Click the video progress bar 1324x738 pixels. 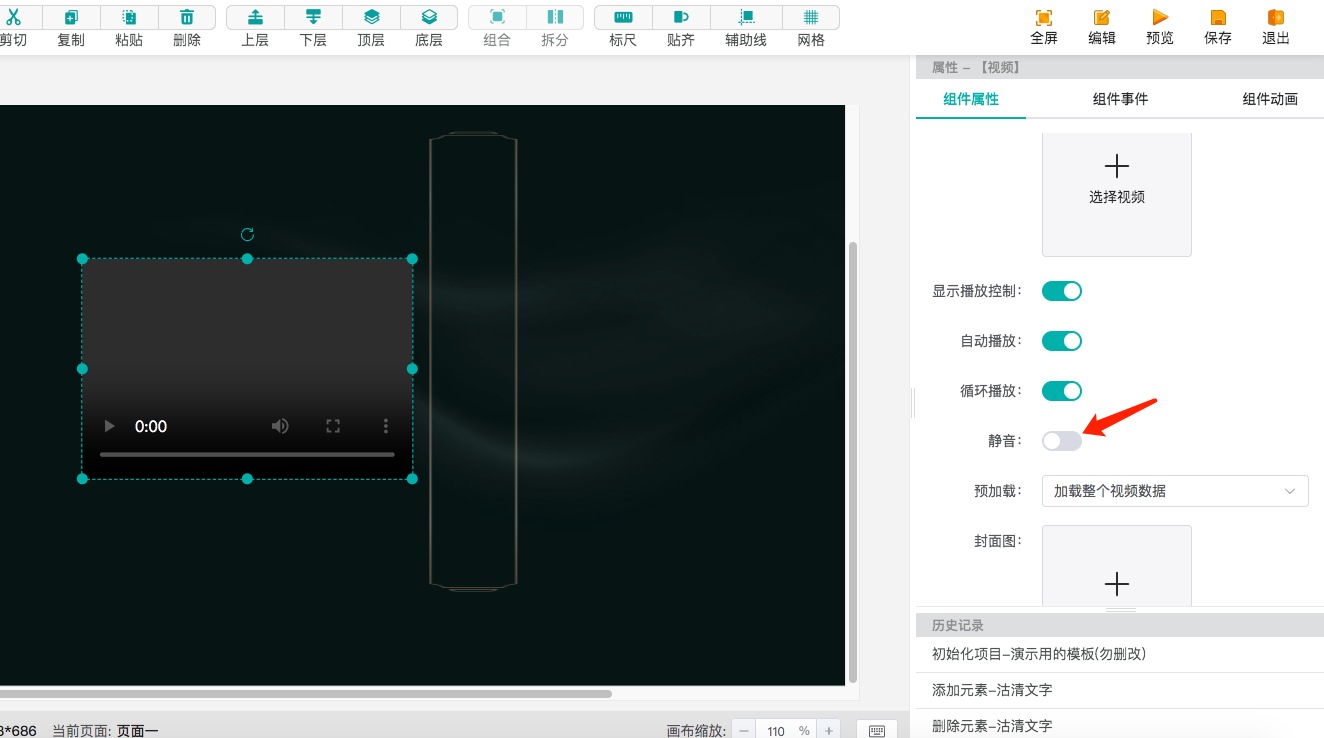246,455
